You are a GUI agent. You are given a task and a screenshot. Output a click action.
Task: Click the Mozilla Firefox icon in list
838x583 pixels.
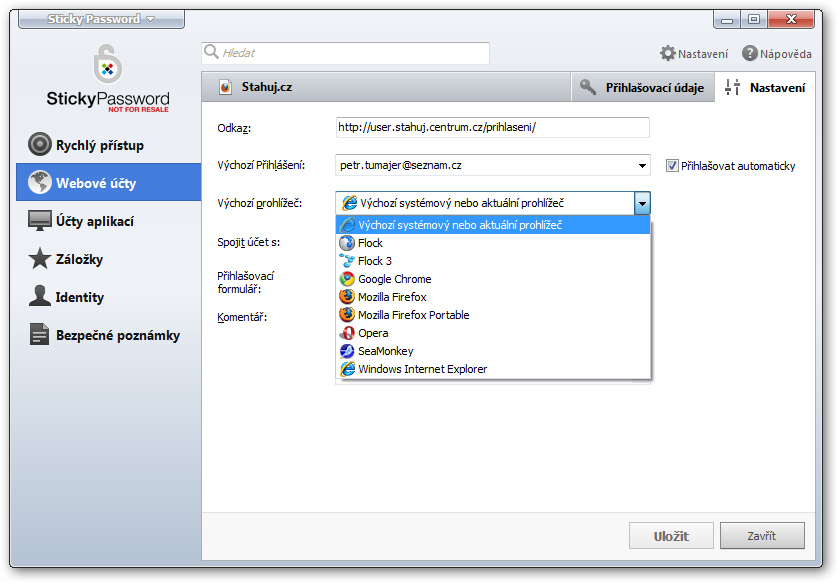point(347,297)
